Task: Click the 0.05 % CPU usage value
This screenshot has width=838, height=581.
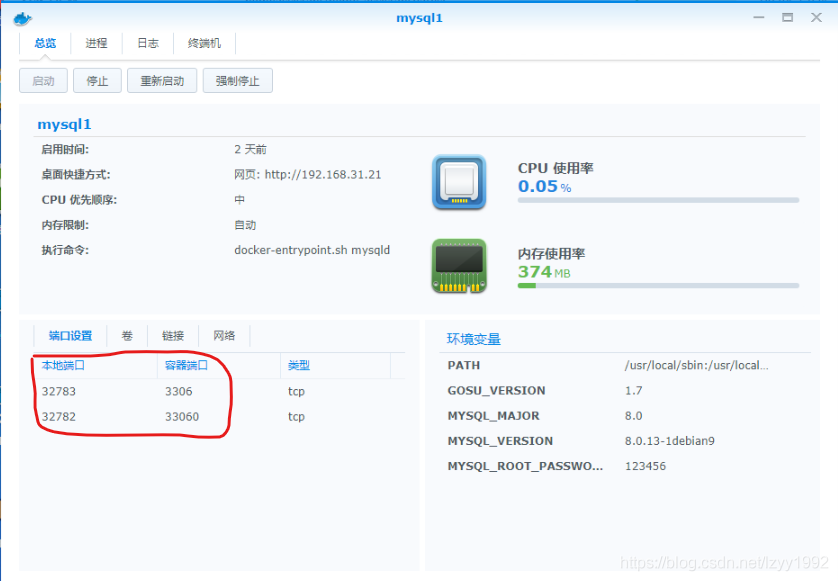Action: click(x=544, y=187)
